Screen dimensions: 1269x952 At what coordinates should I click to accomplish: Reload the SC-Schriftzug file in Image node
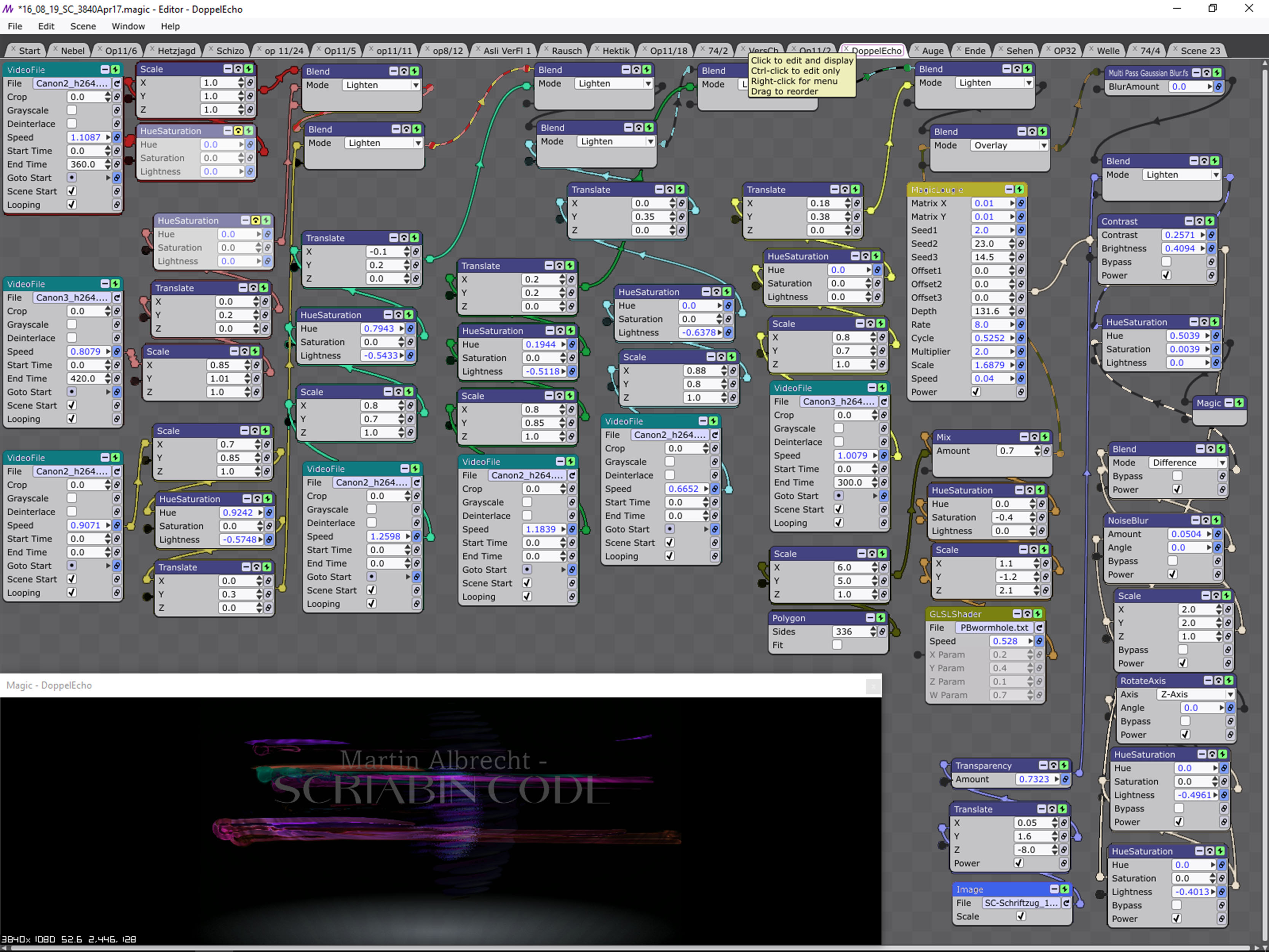point(1066,902)
